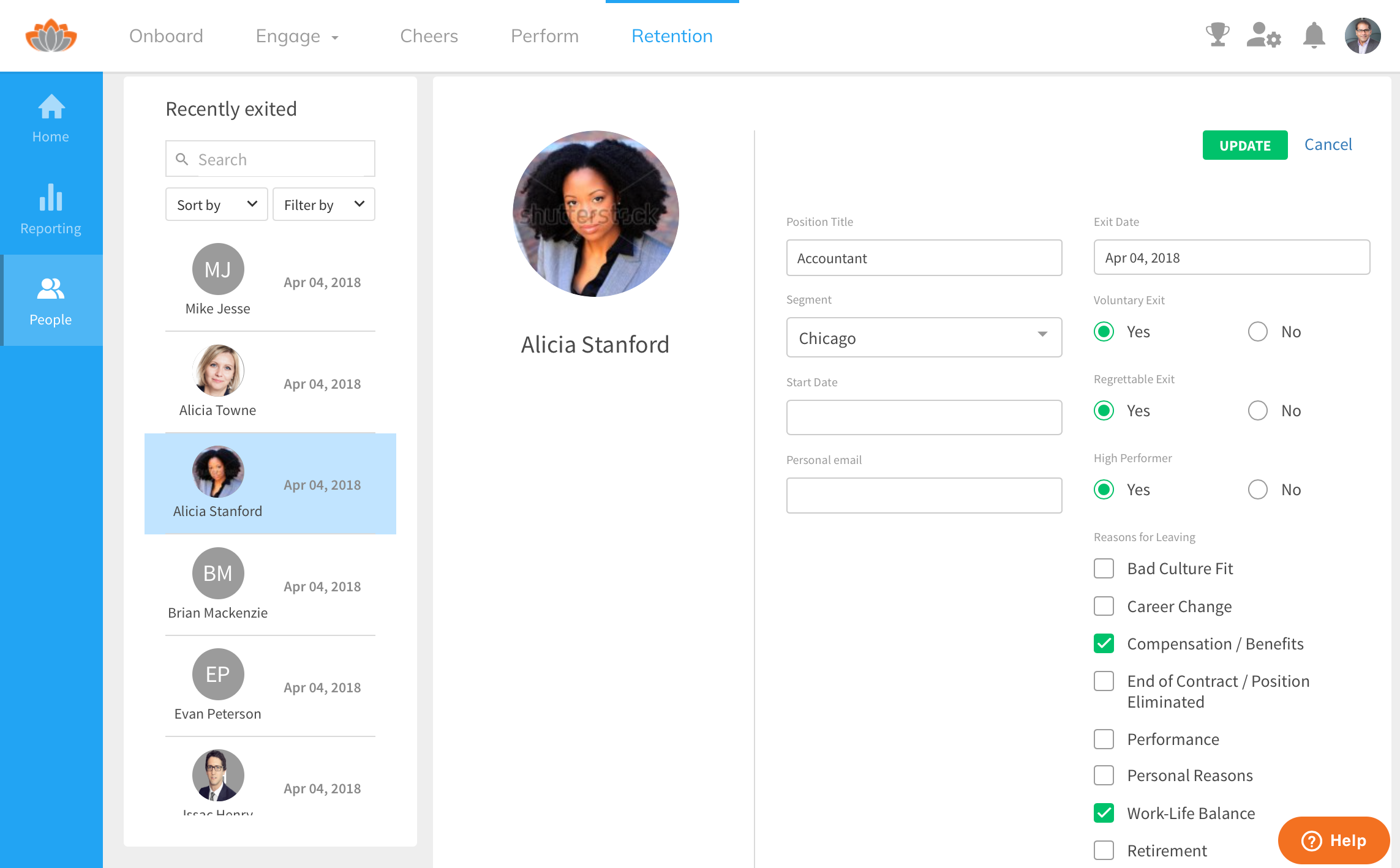Open the Sort by dropdown
Screen dimensions: 1400x868
(216, 204)
